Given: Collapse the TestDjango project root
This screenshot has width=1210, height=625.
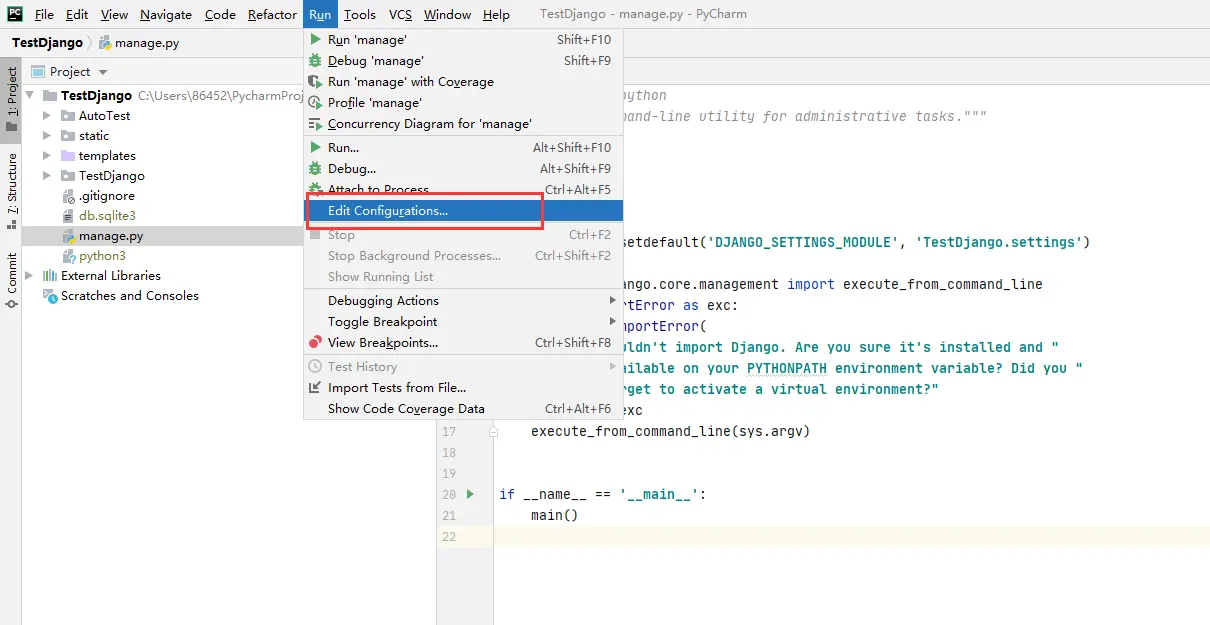Looking at the screenshot, I should (x=31, y=95).
